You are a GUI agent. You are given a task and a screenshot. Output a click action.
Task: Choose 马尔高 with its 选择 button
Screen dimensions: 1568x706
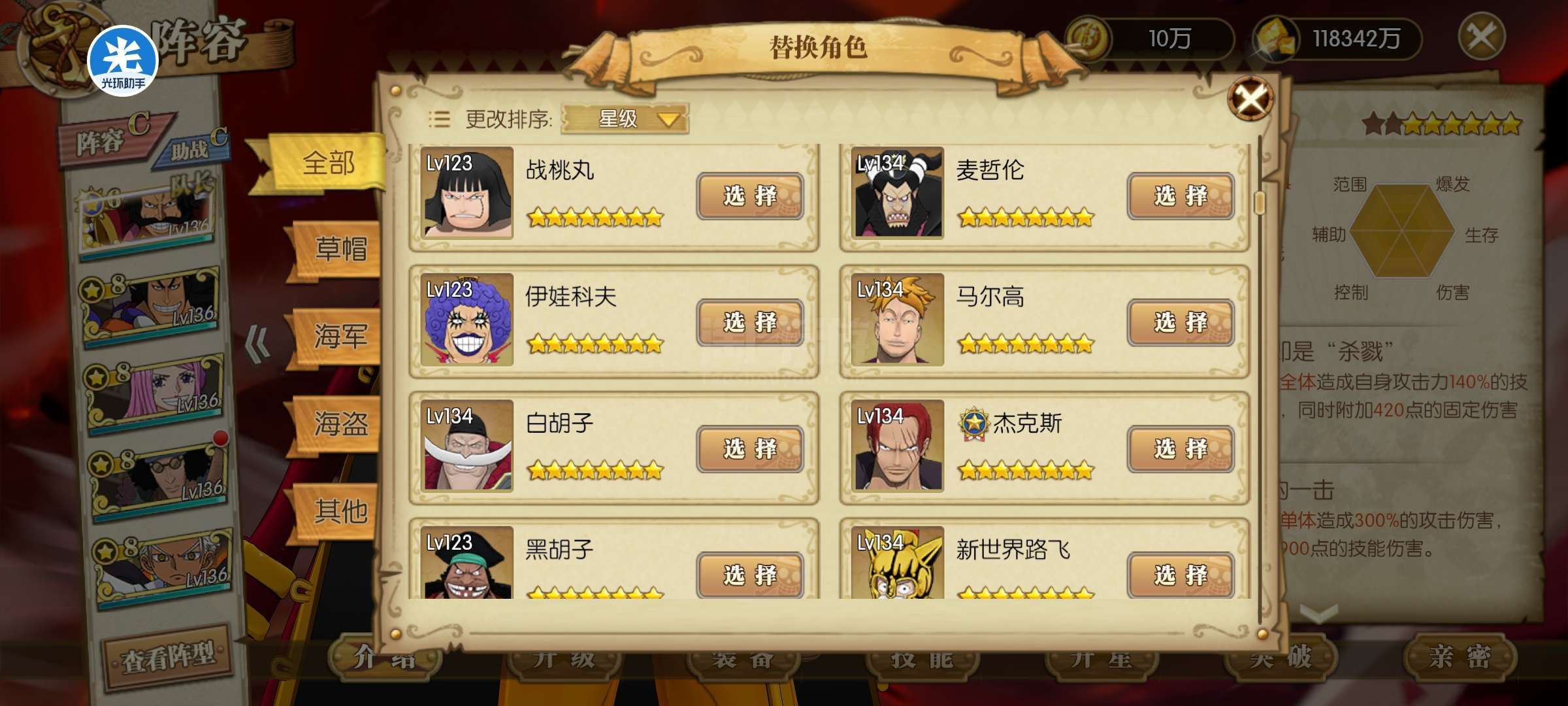(x=1180, y=322)
